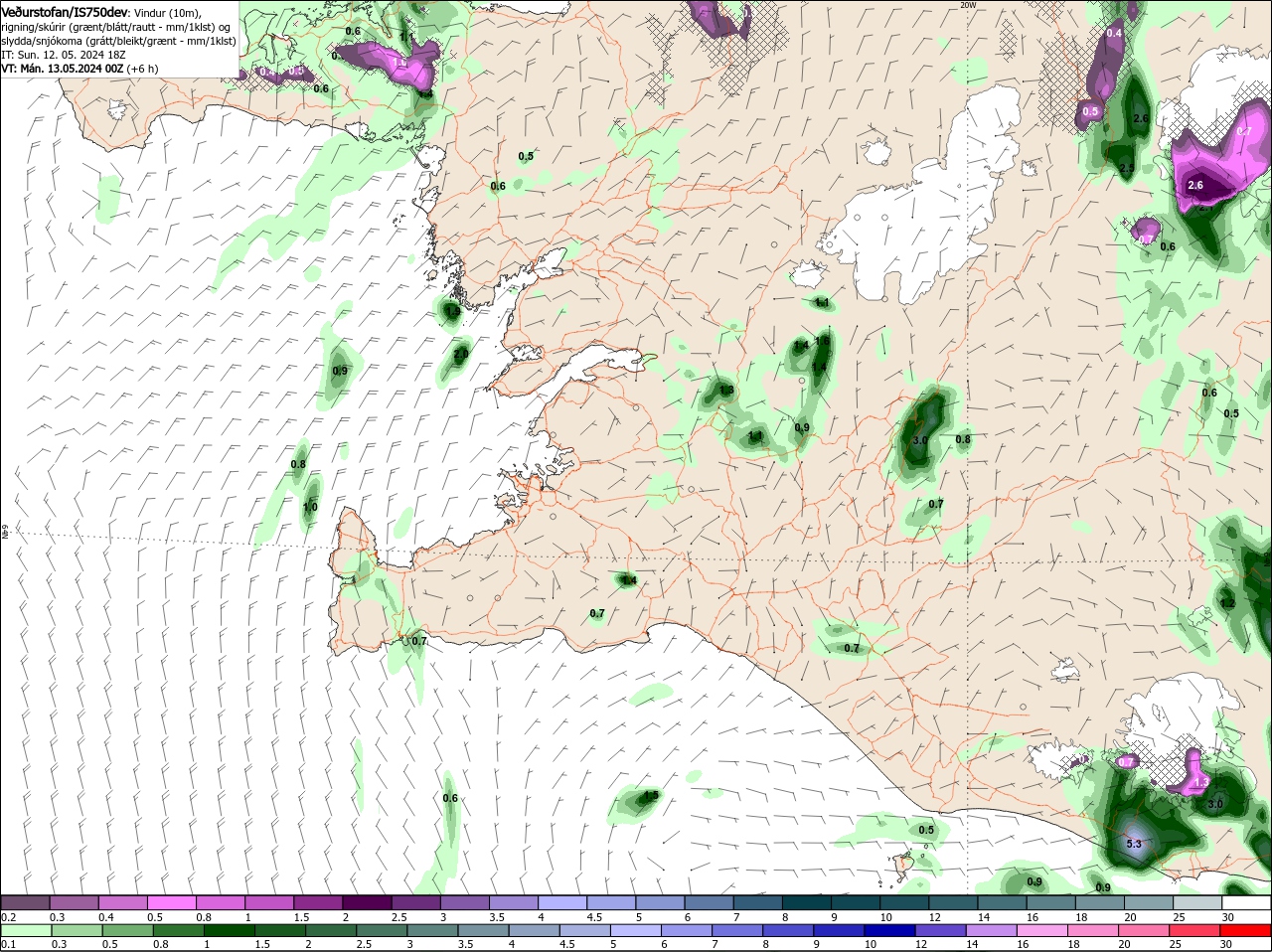Viewport: 1272px width, 952px height.
Task: Click the 64N latitude label
Action: tap(5, 533)
